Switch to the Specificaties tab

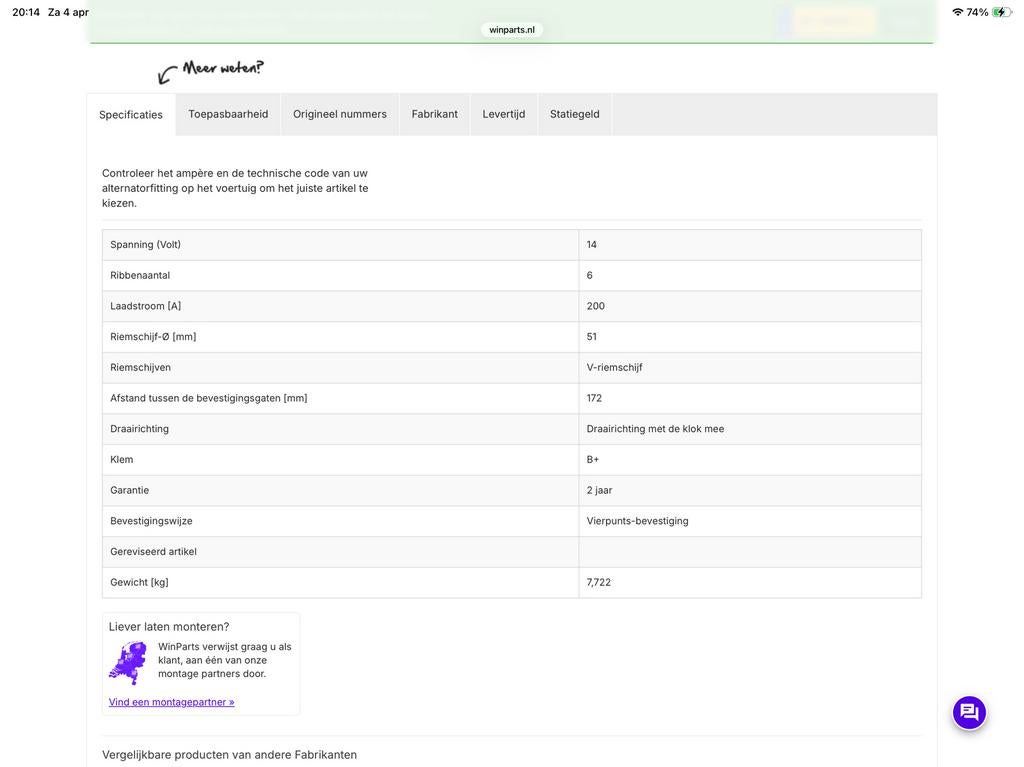pos(131,115)
